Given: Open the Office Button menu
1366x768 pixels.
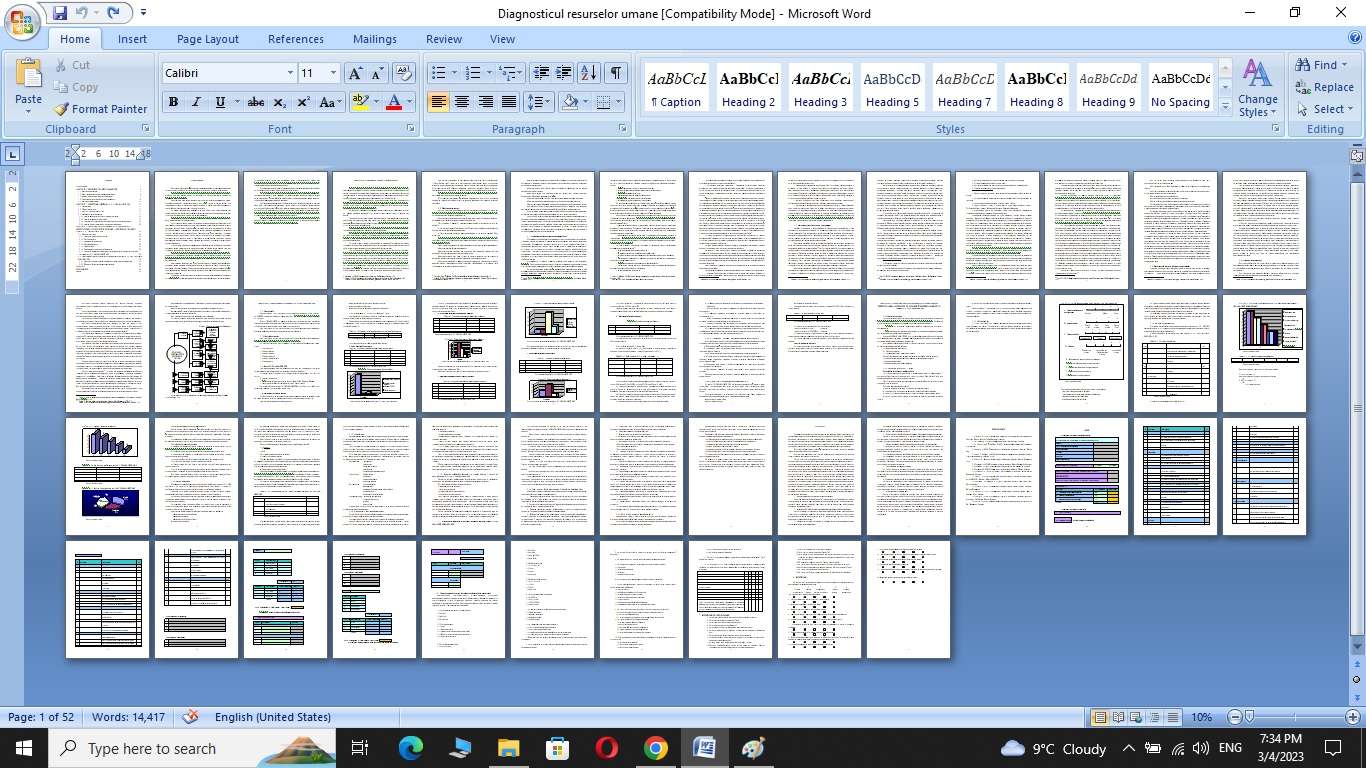Looking at the screenshot, I should [x=22, y=21].
